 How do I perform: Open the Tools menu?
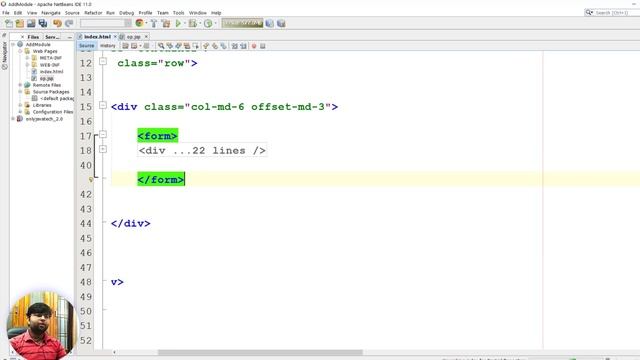tap(178, 13)
